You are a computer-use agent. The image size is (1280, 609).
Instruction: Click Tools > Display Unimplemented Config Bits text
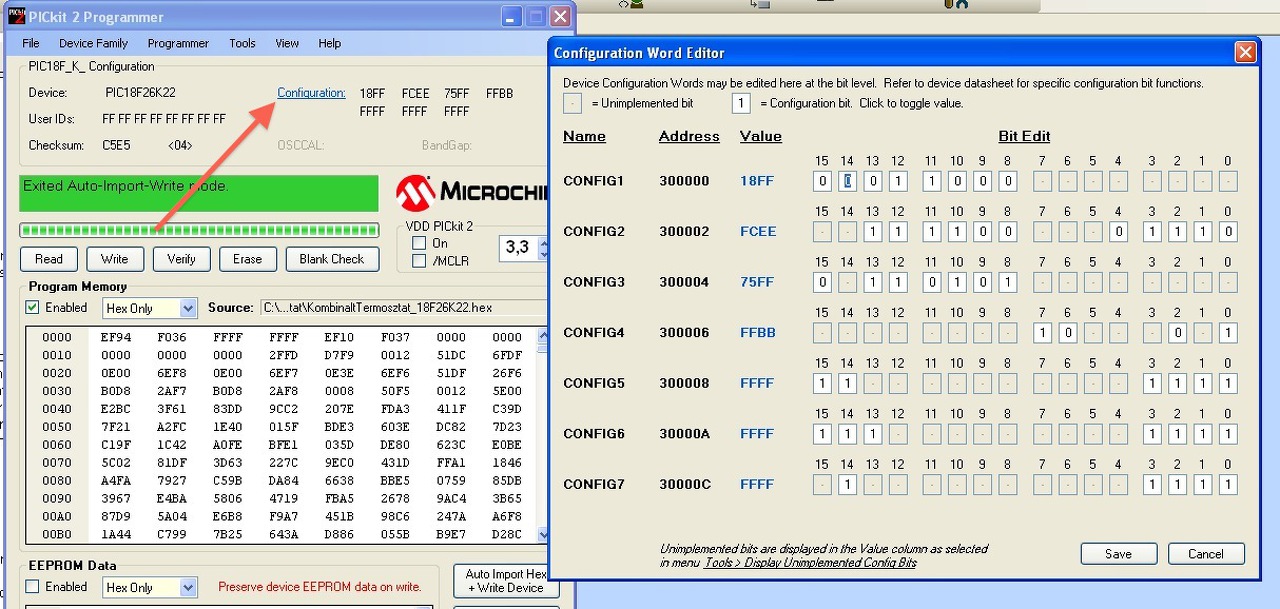pyautogui.click(x=810, y=562)
